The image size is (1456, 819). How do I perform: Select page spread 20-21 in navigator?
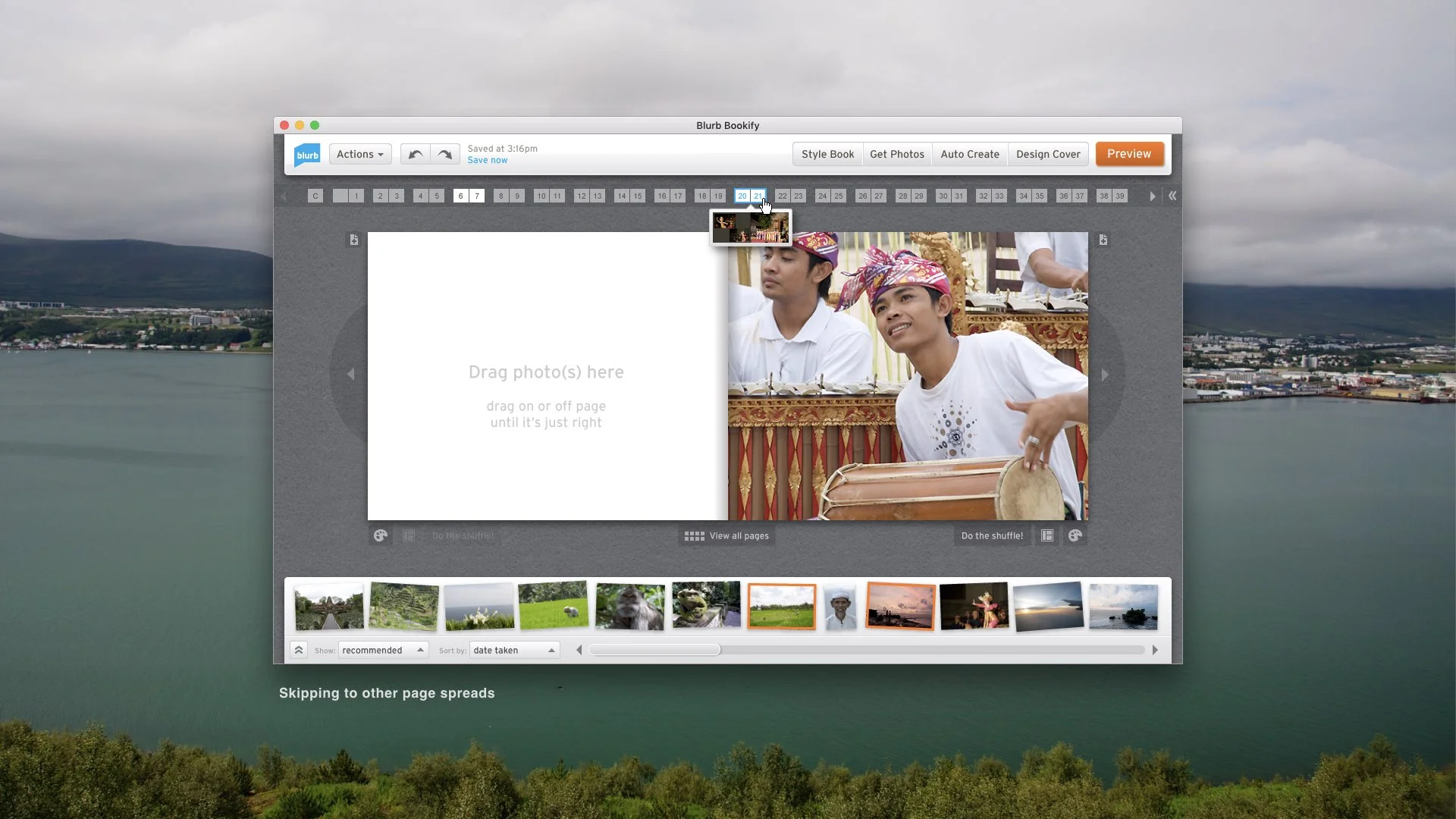752,196
